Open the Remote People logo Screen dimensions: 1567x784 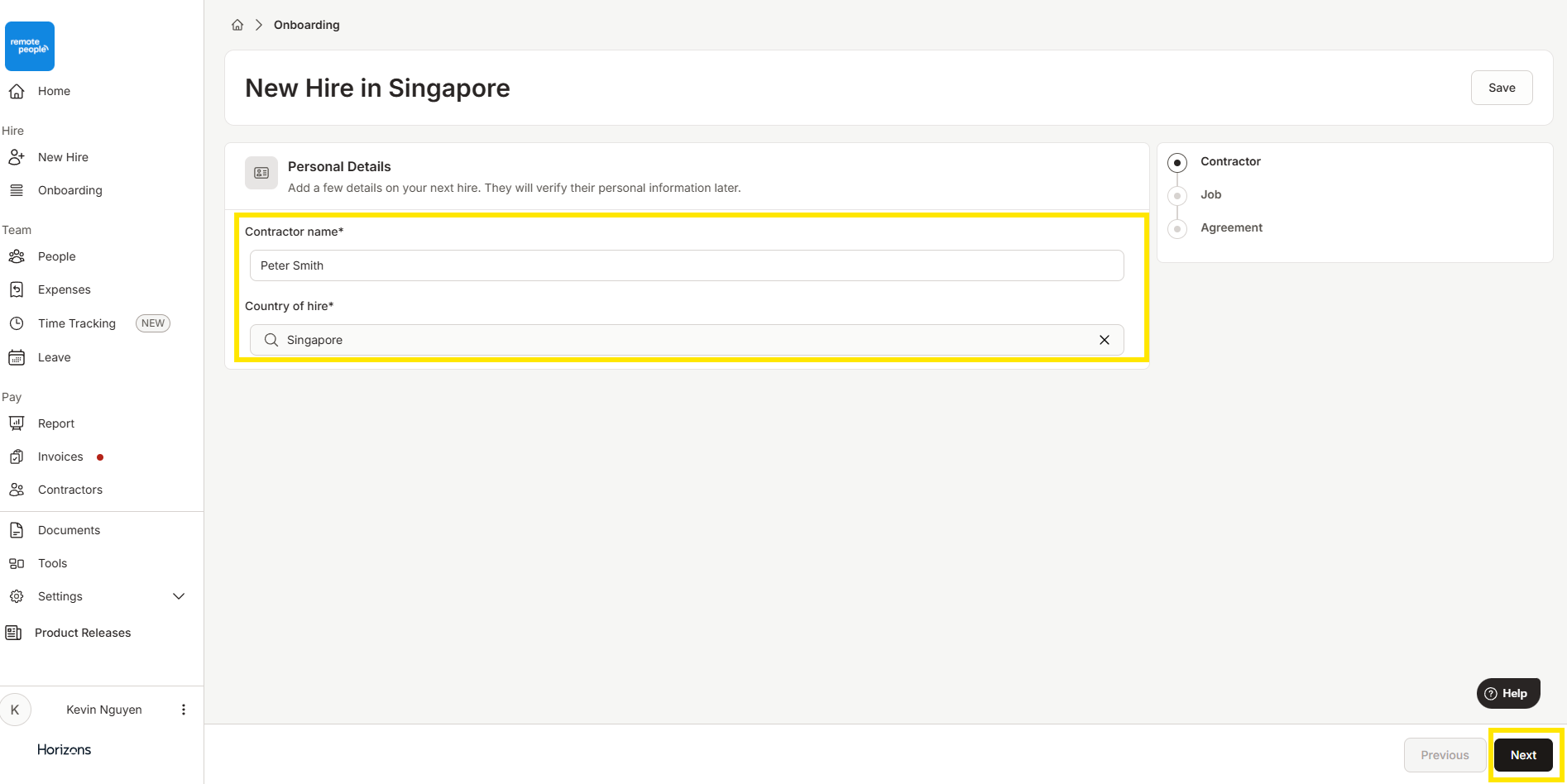click(30, 46)
